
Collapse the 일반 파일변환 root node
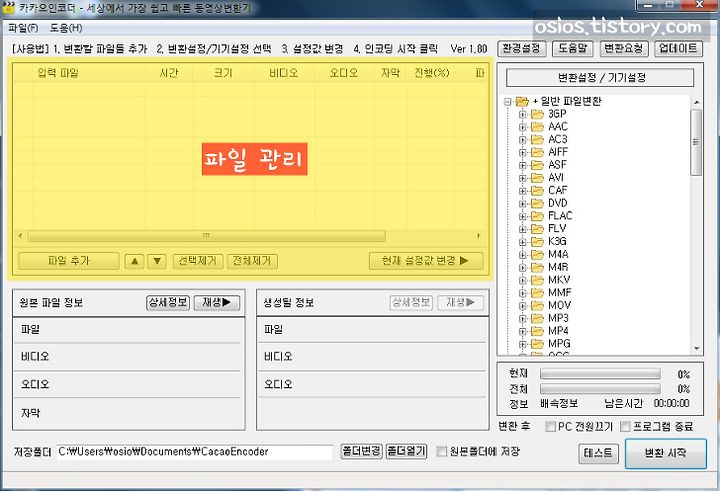pyautogui.click(x=507, y=102)
